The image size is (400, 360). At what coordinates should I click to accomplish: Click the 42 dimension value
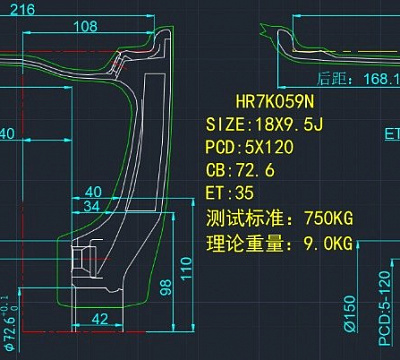click(100, 319)
